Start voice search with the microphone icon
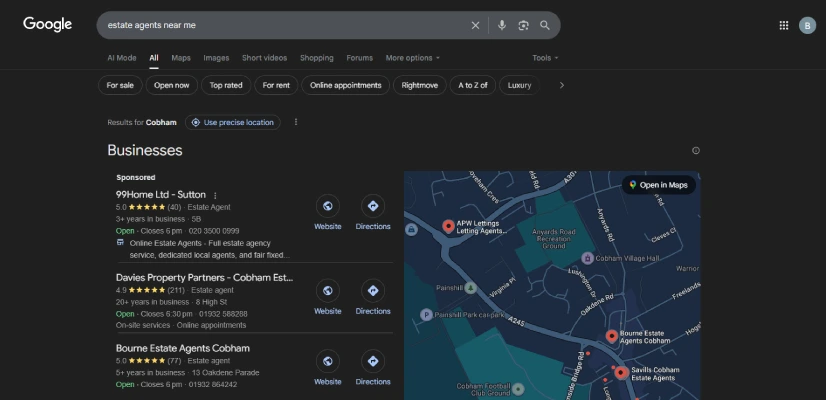 pyautogui.click(x=502, y=25)
